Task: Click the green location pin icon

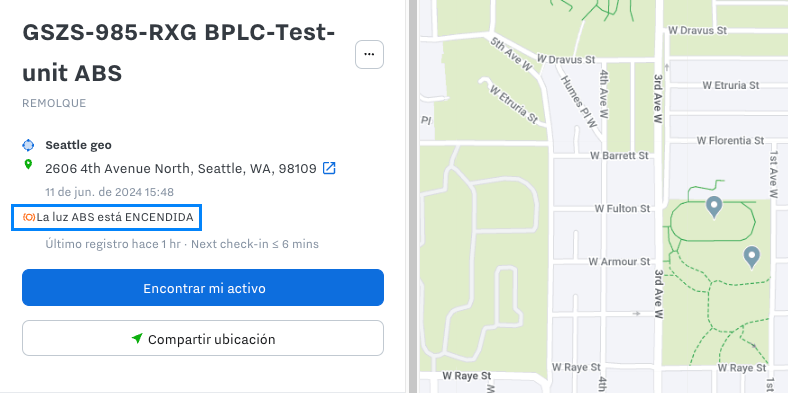Action: point(28,164)
